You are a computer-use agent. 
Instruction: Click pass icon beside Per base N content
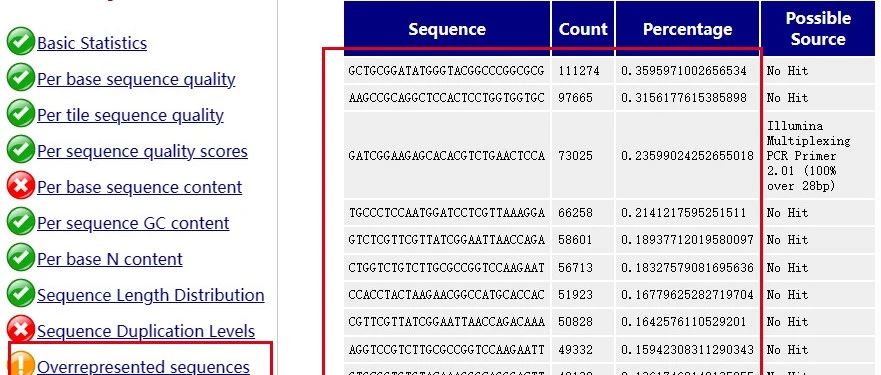click(x=21, y=259)
